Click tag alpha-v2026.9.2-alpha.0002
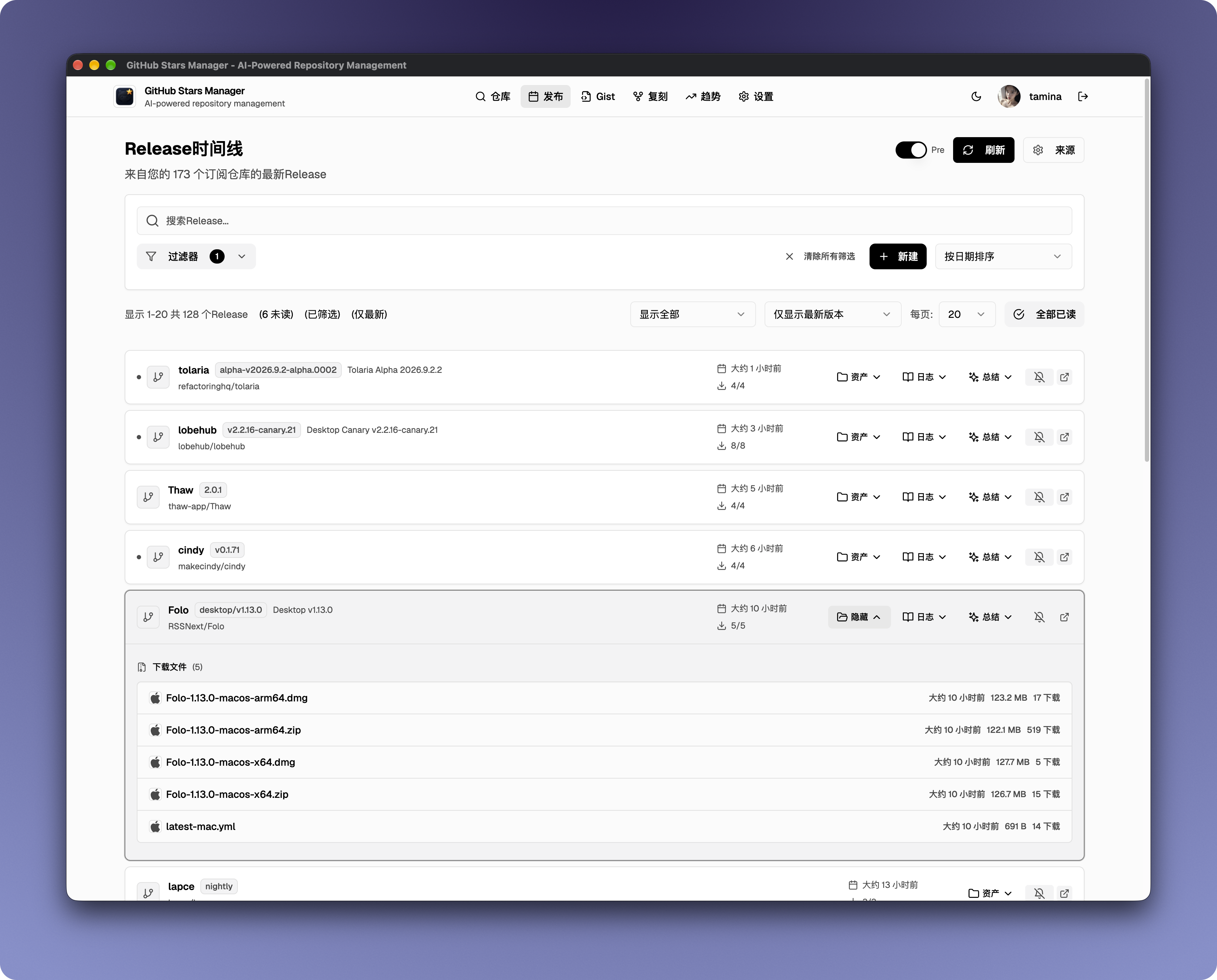Screen dimensions: 1217x980 point(278,370)
